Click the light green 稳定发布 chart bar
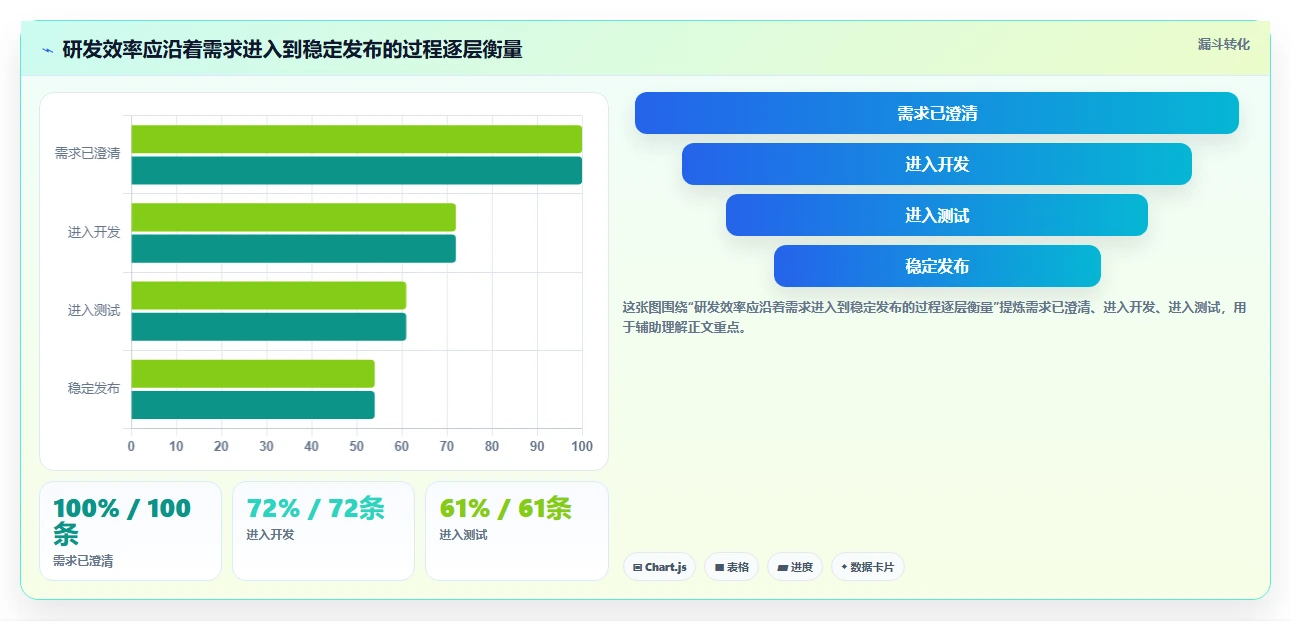 pyautogui.click(x=252, y=373)
